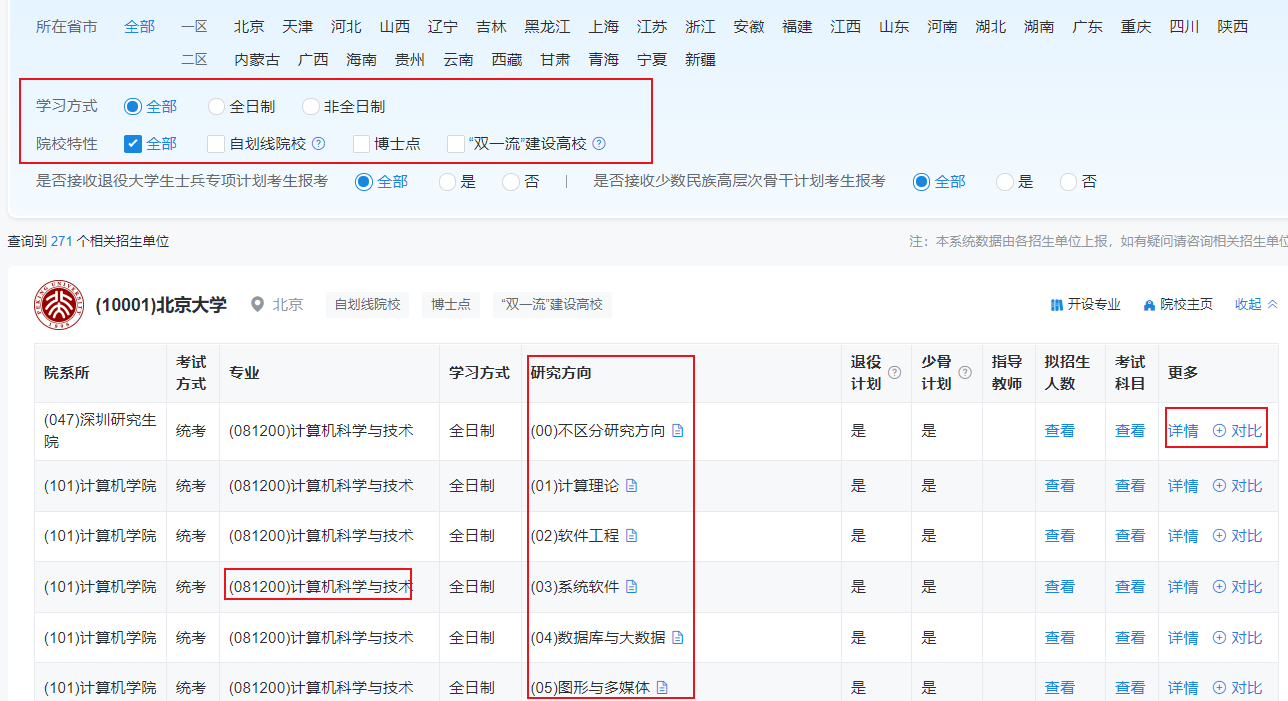The image size is (1288, 701).
Task: Click the help icon beside 双一流建设高校
Action: (x=597, y=143)
